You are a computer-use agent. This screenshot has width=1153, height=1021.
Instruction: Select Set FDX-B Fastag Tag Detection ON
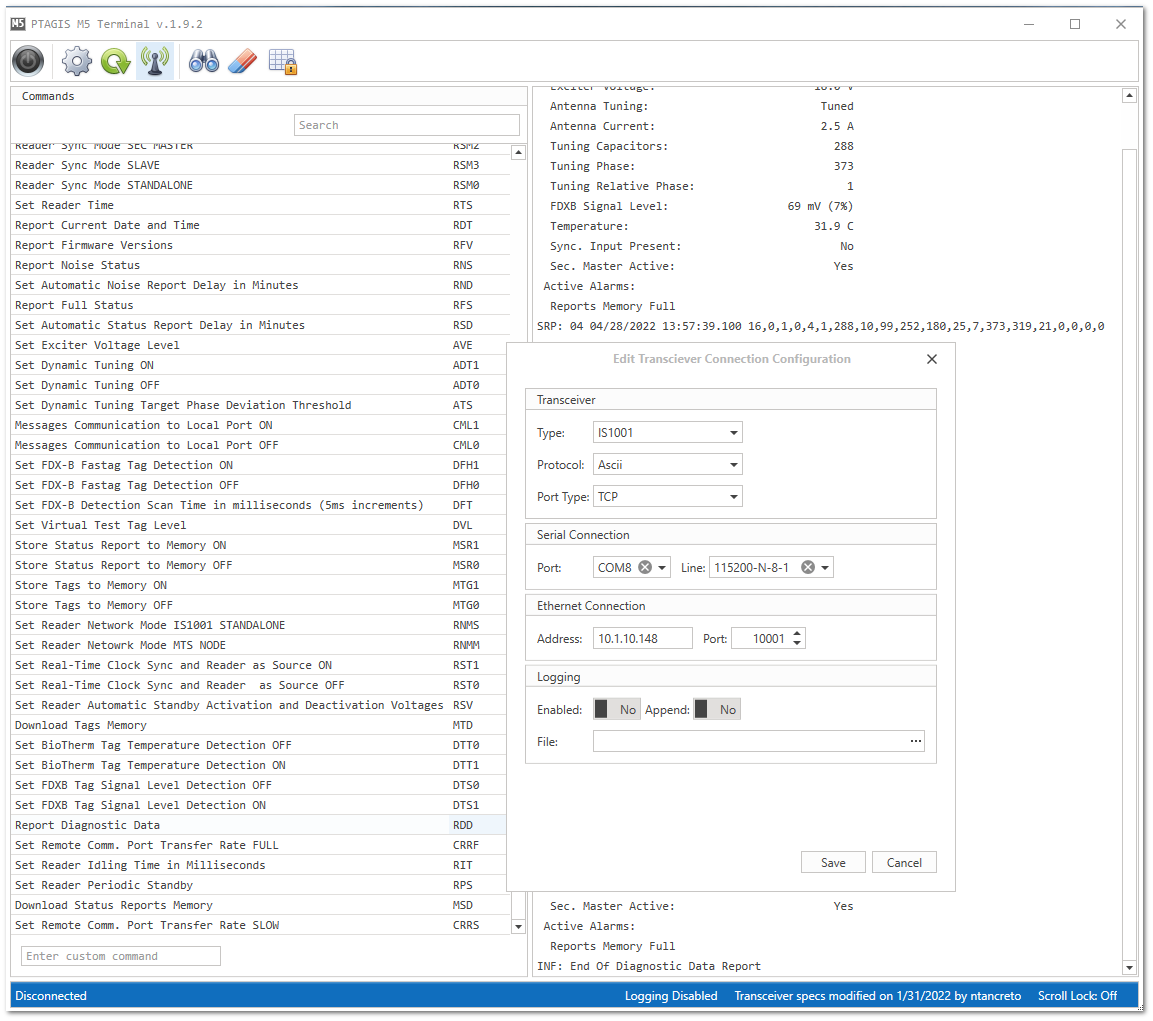(259, 466)
